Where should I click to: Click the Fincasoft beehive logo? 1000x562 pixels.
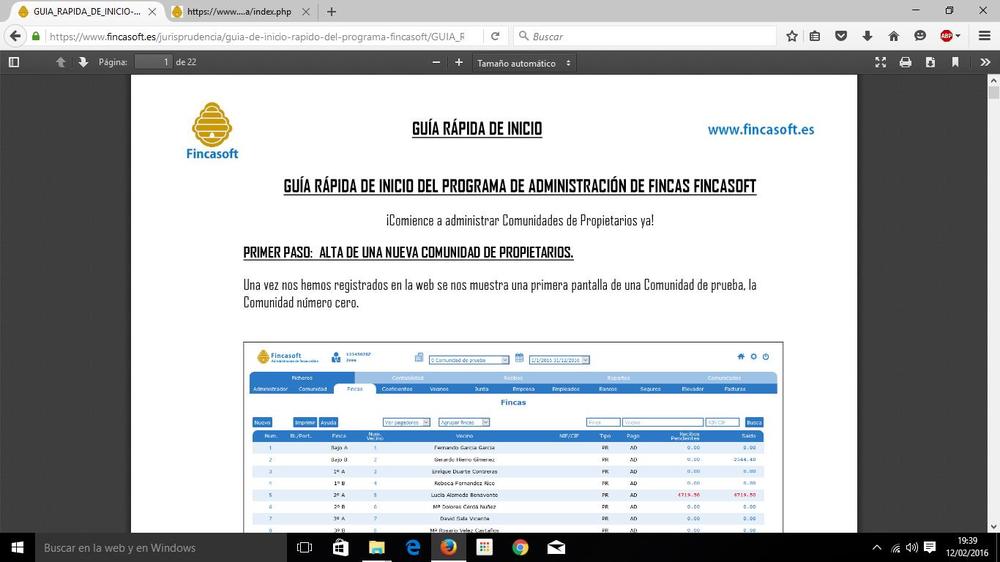(x=212, y=131)
